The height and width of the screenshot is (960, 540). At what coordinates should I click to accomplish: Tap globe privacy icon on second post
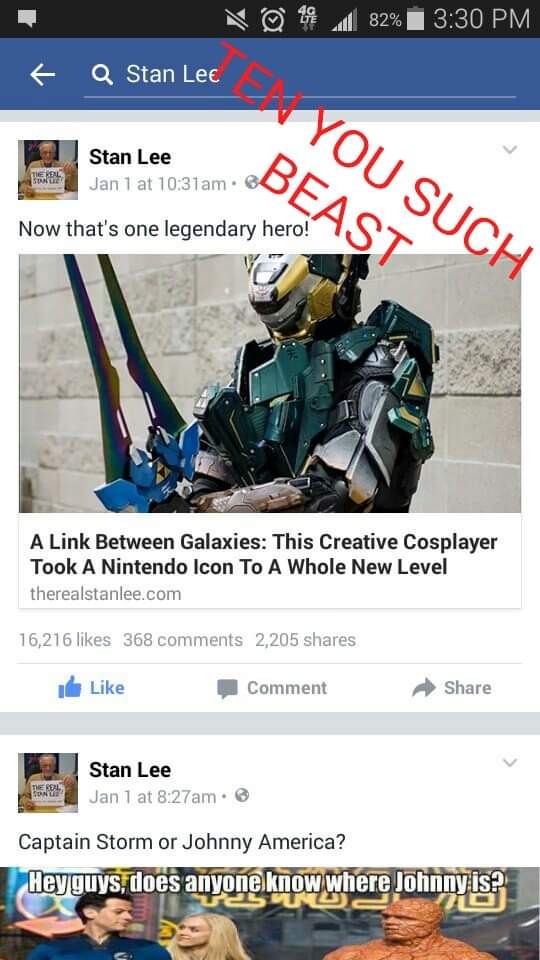click(242, 795)
